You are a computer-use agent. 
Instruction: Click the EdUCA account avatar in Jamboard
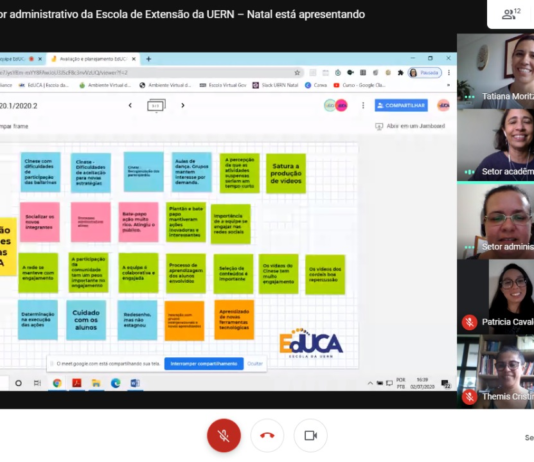(443, 106)
